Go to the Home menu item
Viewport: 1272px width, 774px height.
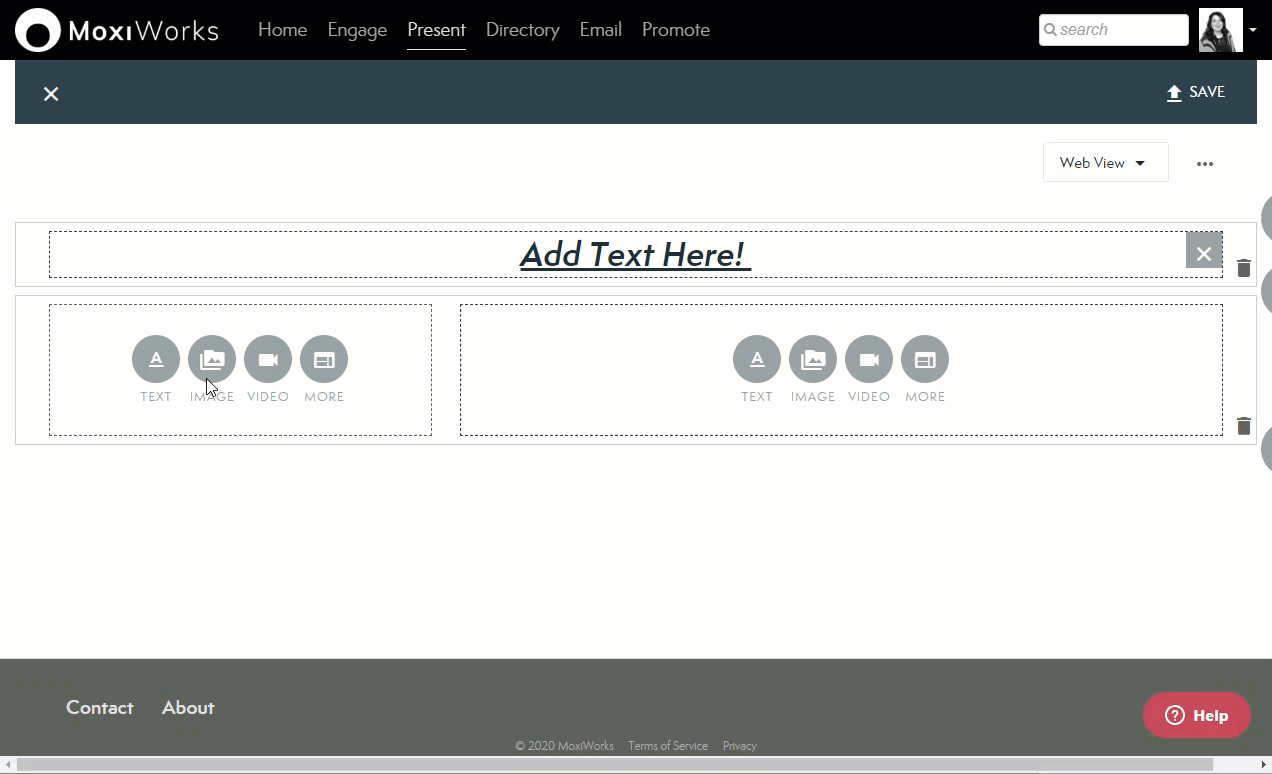[282, 30]
